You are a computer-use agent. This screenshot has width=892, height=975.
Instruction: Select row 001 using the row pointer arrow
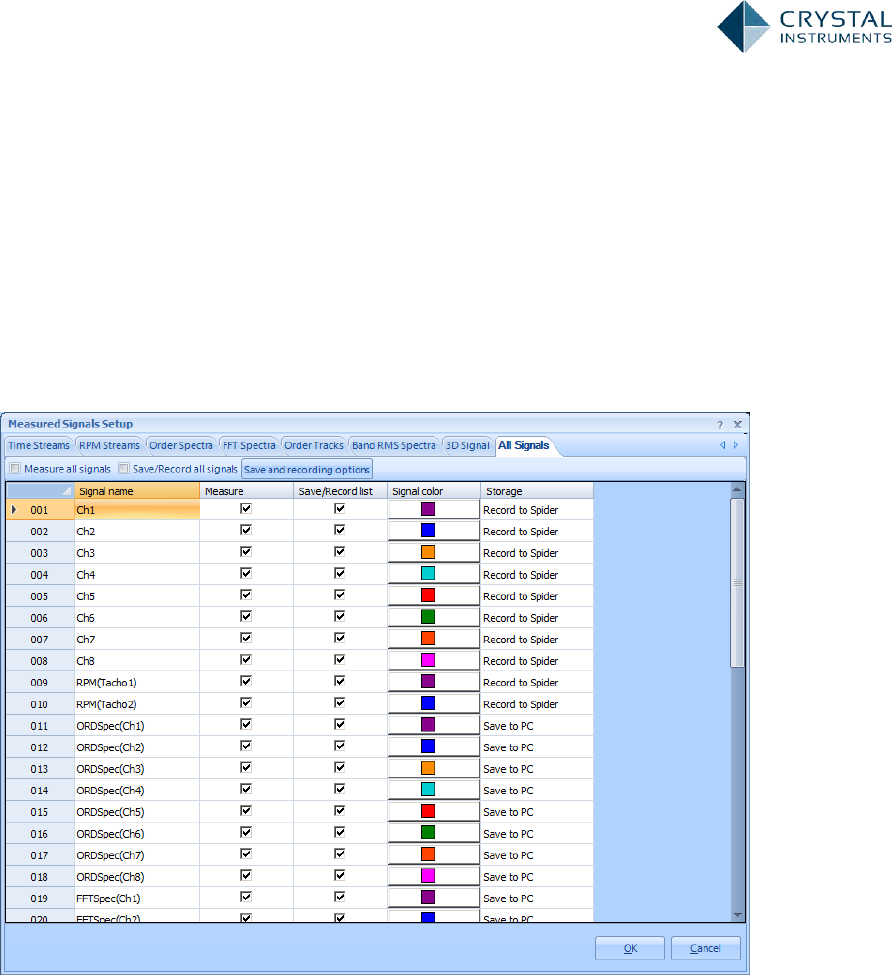click(x=14, y=510)
